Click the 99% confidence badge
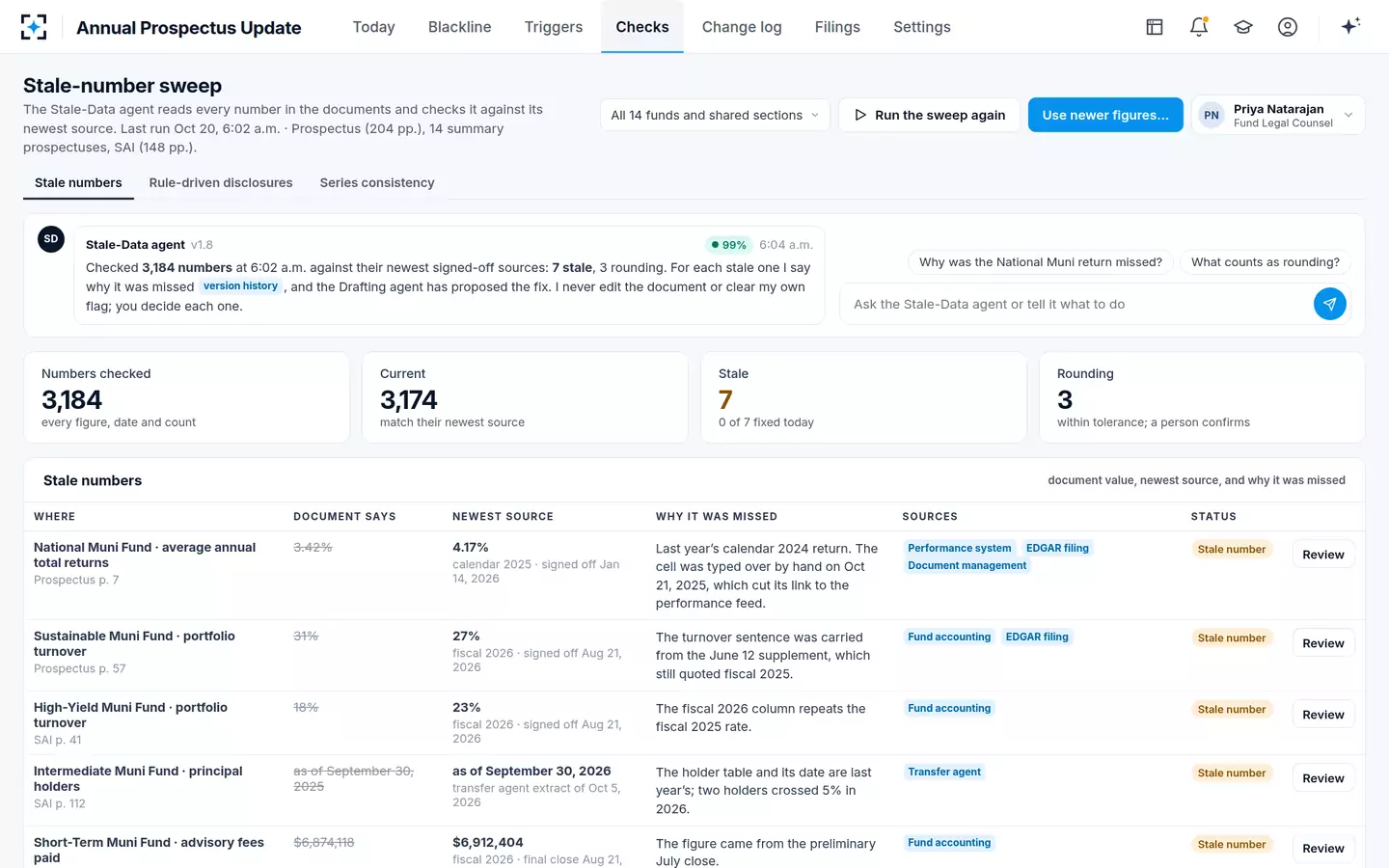This screenshot has height=868, width=1389. [x=729, y=245]
